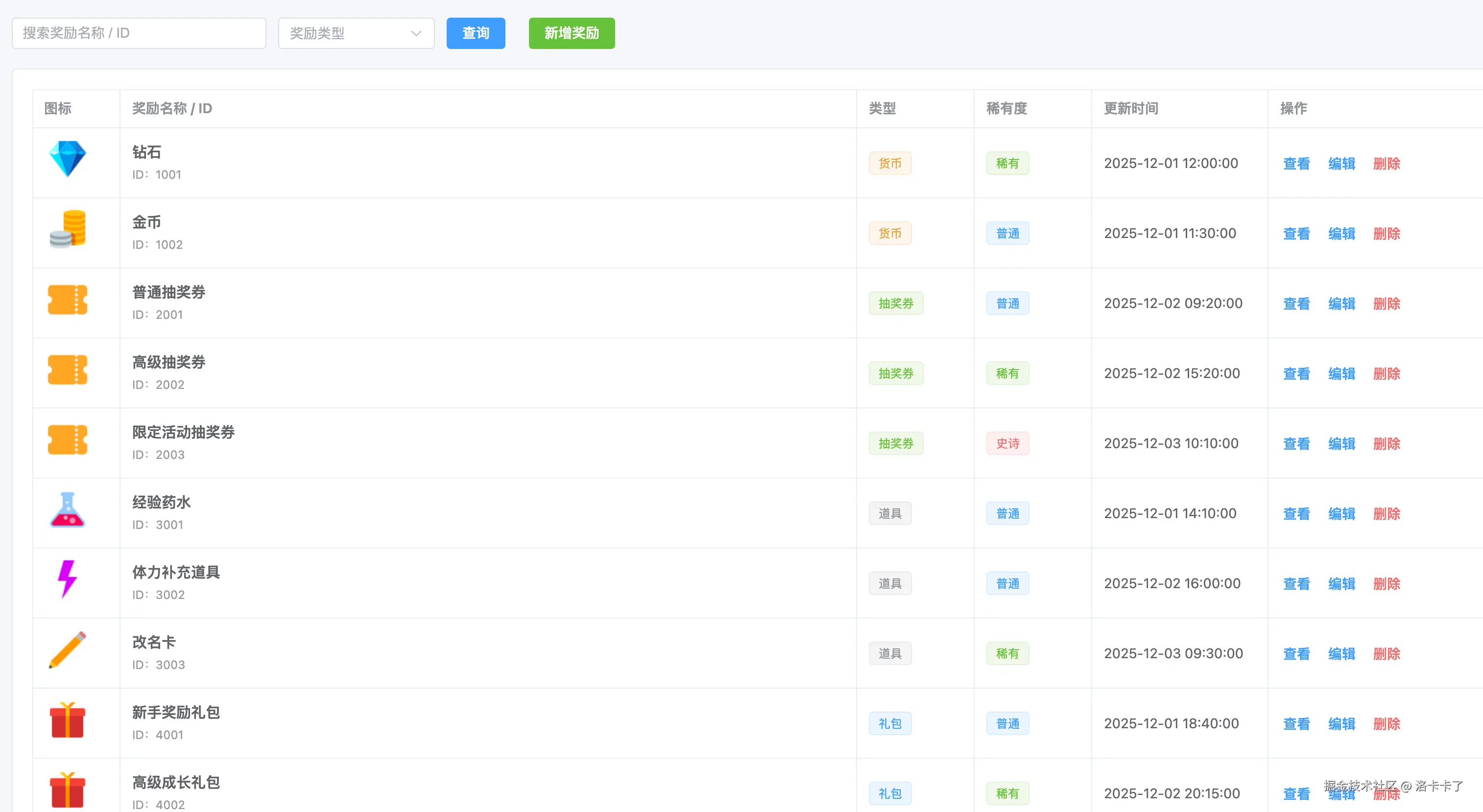
Task: Click the chevron arrow in 奖励类型 selector
Action: (x=416, y=33)
